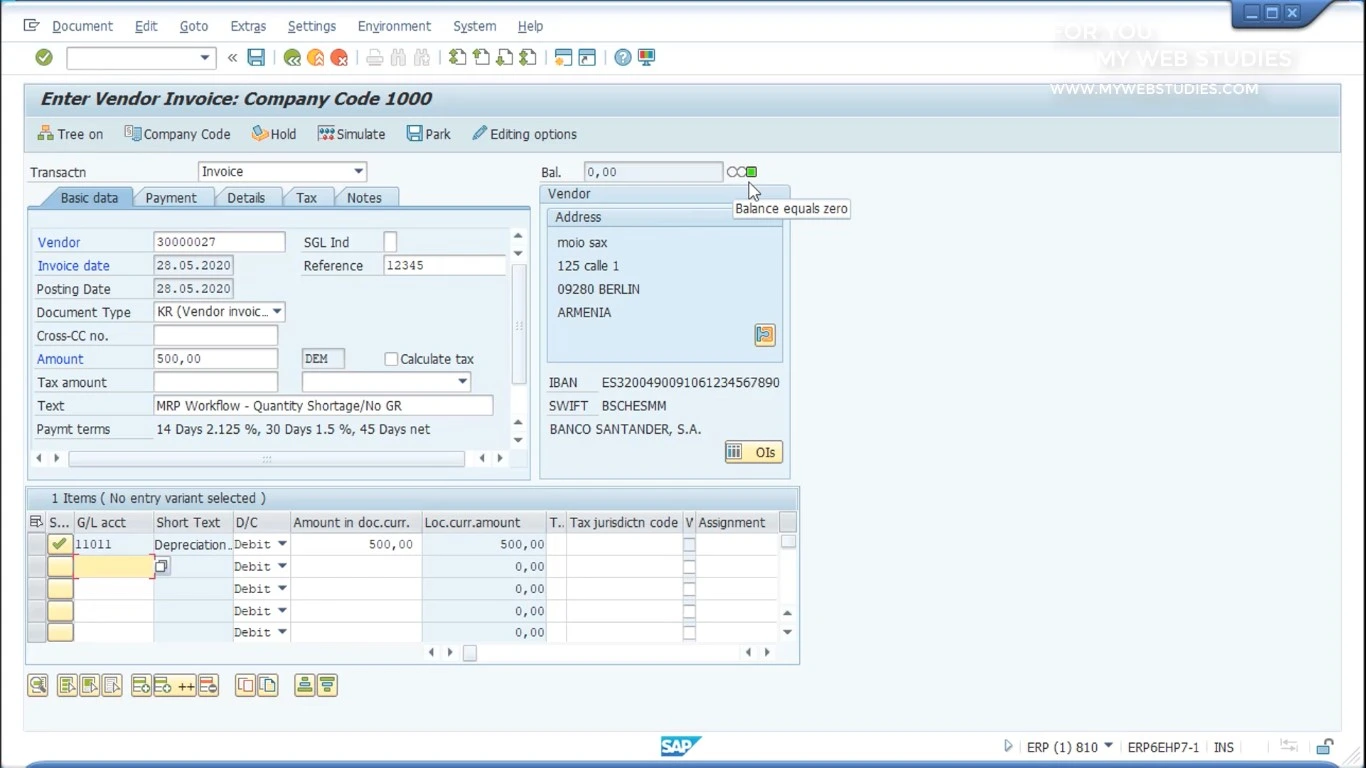1366x768 pixels.
Task: Toggle the V checkbox in second item row
Action: (x=689, y=567)
